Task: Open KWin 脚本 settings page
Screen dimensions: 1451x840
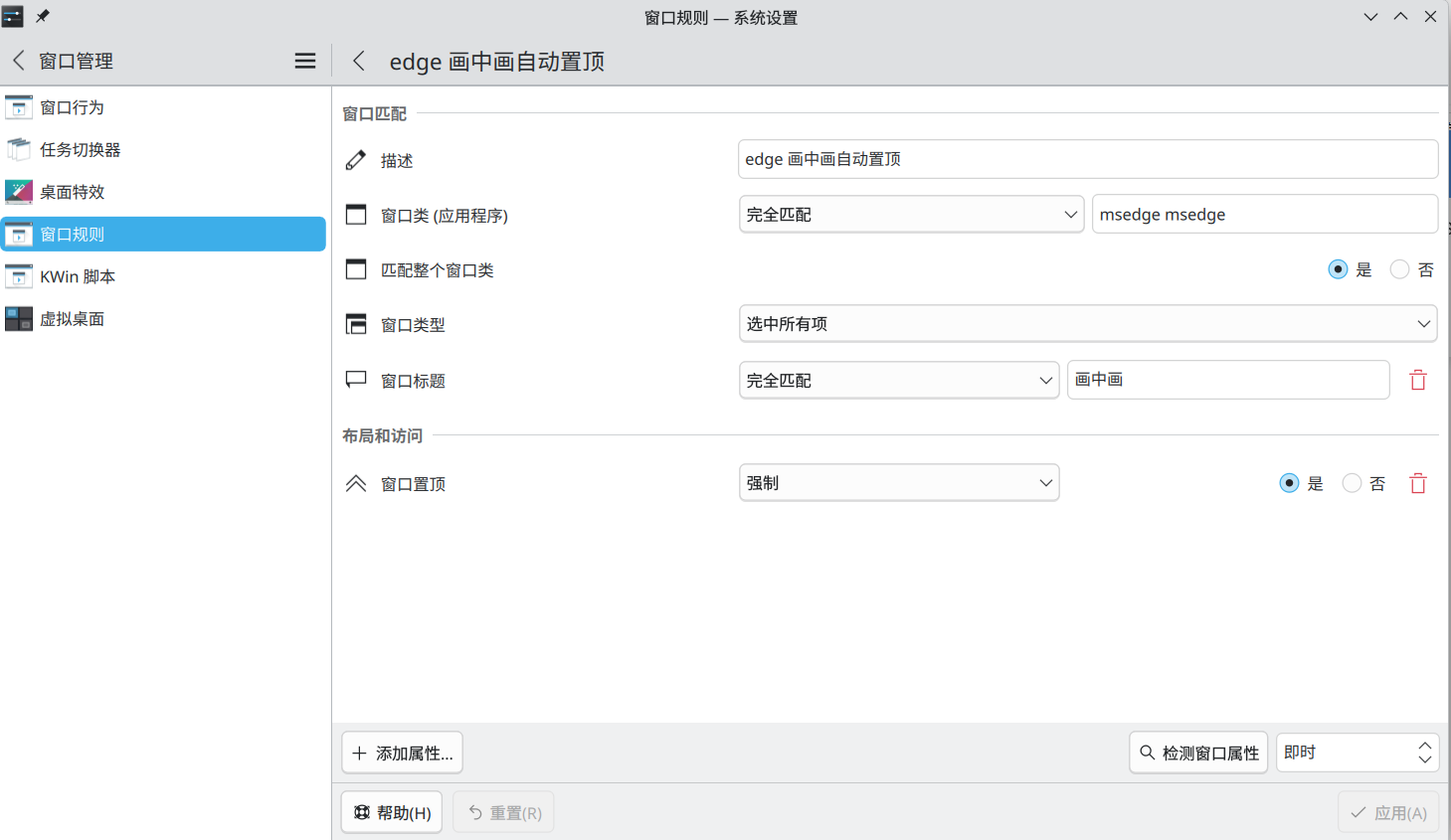Action: tap(164, 276)
